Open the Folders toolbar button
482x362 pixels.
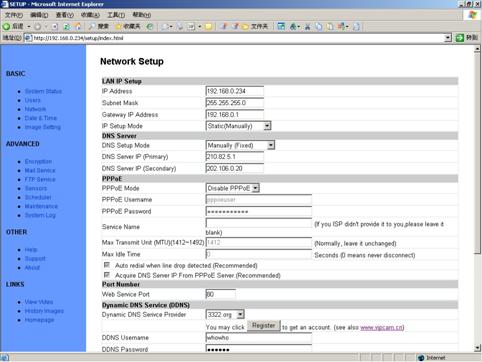pos(256,26)
